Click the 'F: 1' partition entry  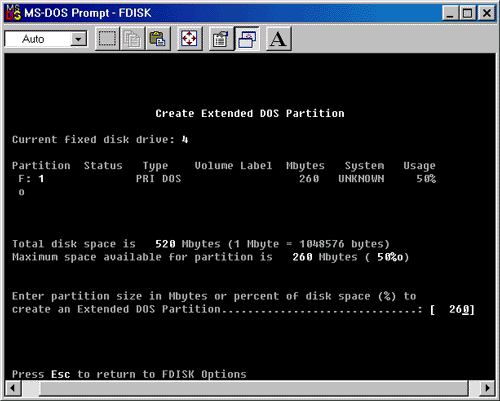point(31,179)
